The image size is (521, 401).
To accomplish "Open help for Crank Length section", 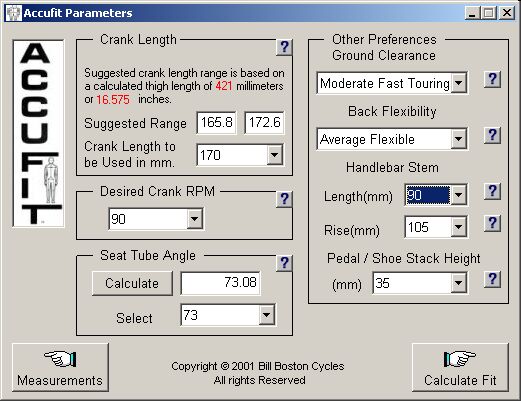I will 284,47.
